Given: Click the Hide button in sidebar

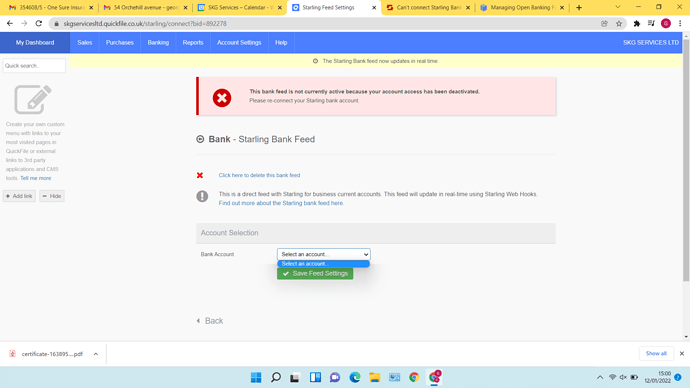Looking at the screenshot, I should 52,196.
